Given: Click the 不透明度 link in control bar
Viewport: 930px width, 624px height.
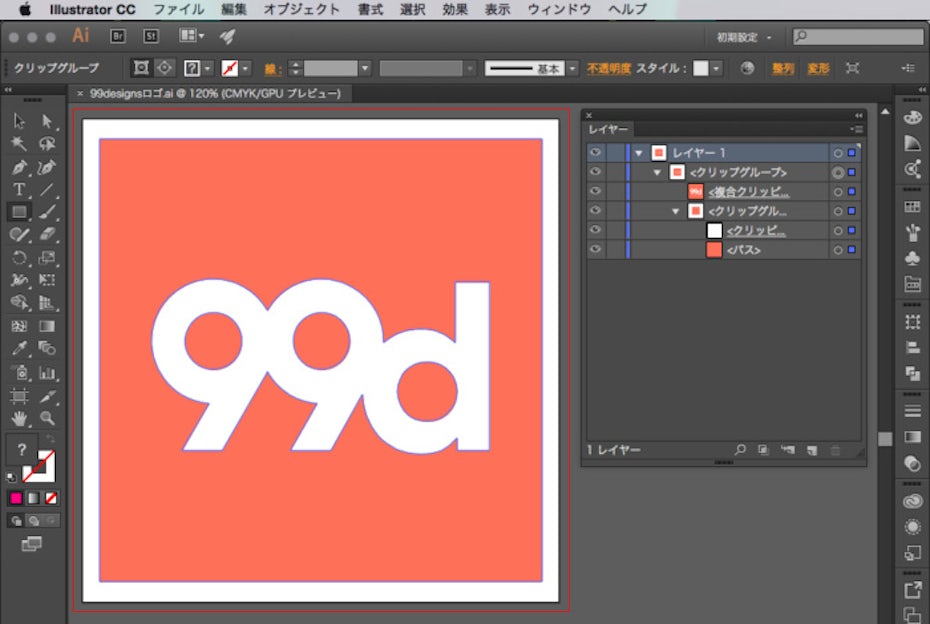Looking at the screenshot, I should click(608, 69).
